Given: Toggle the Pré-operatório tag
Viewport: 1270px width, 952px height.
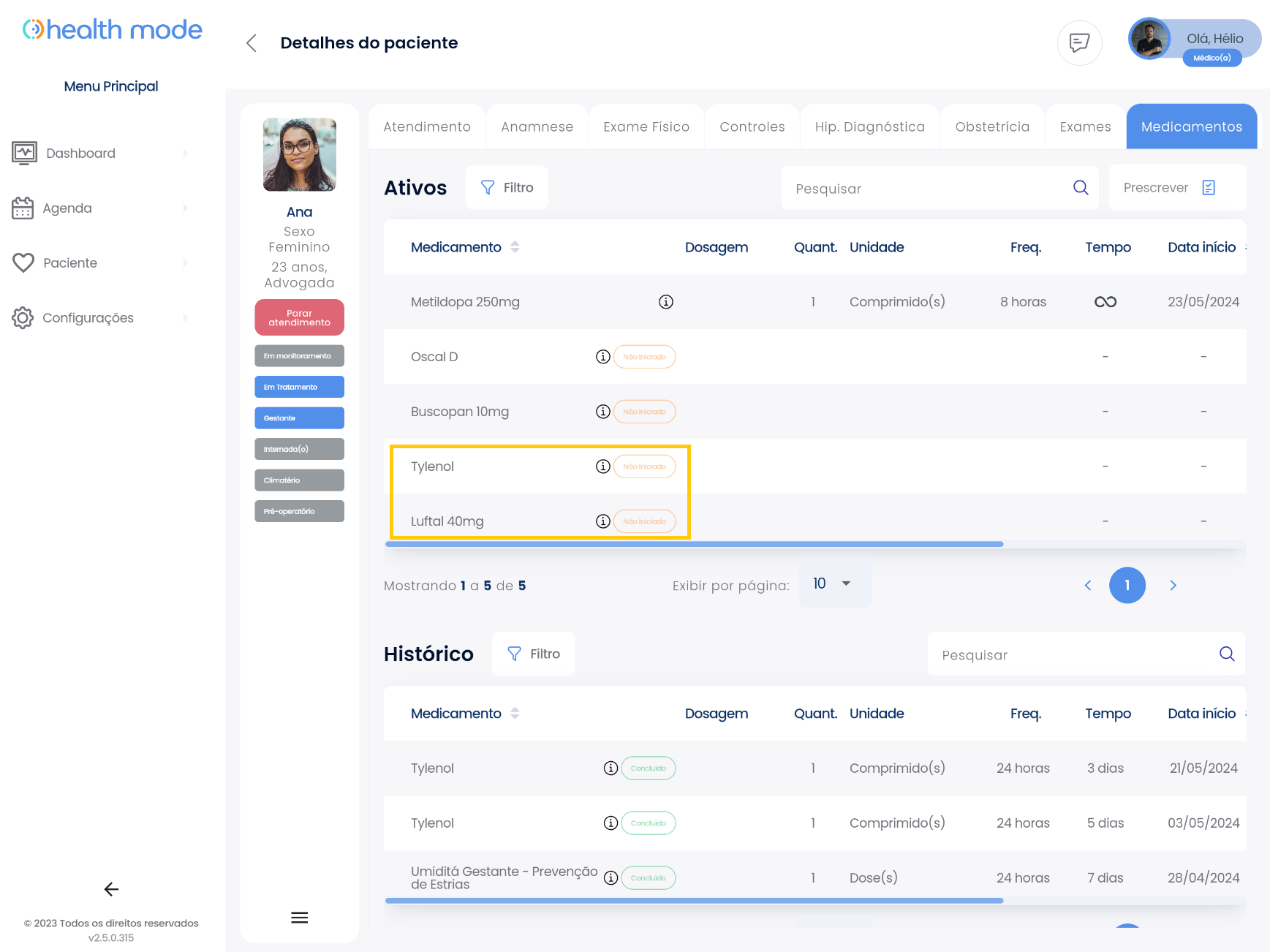Looking at the screenshot, I should tap(300, 511).
